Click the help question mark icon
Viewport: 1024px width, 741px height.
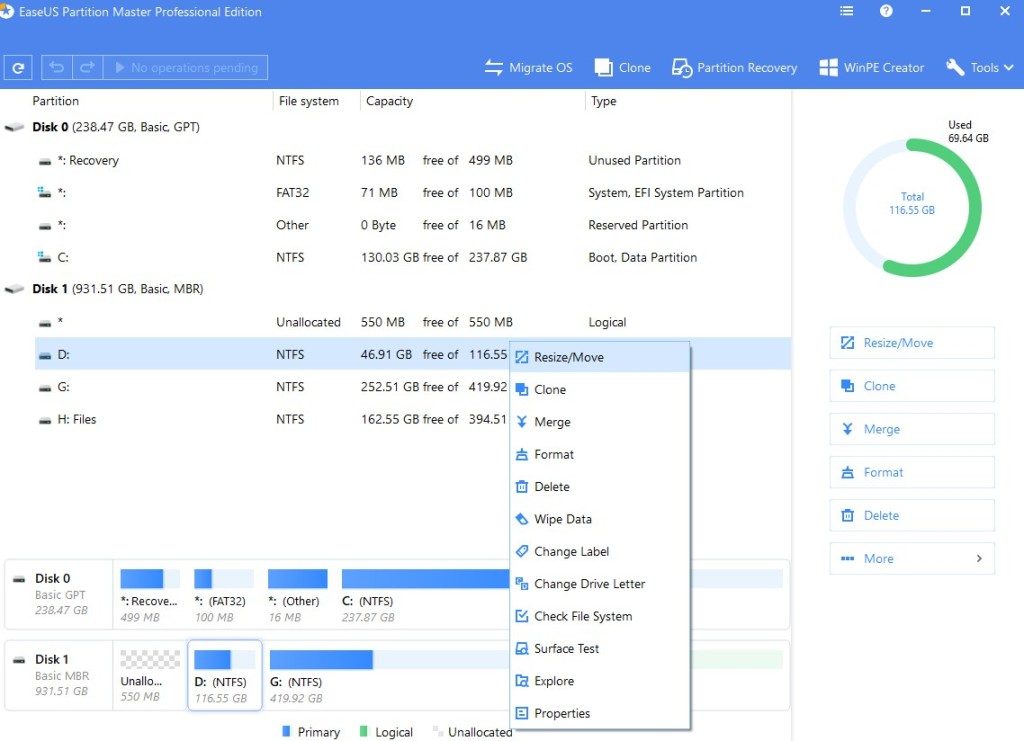coord(886,11)
